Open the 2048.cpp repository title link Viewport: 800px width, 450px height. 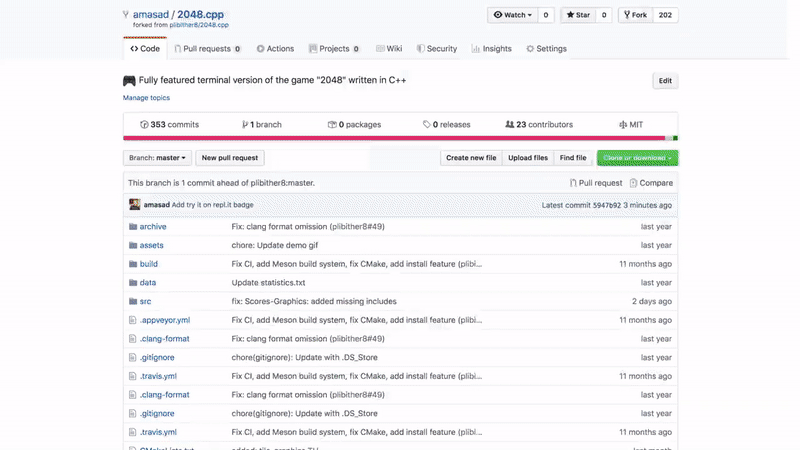coord(200,14)
